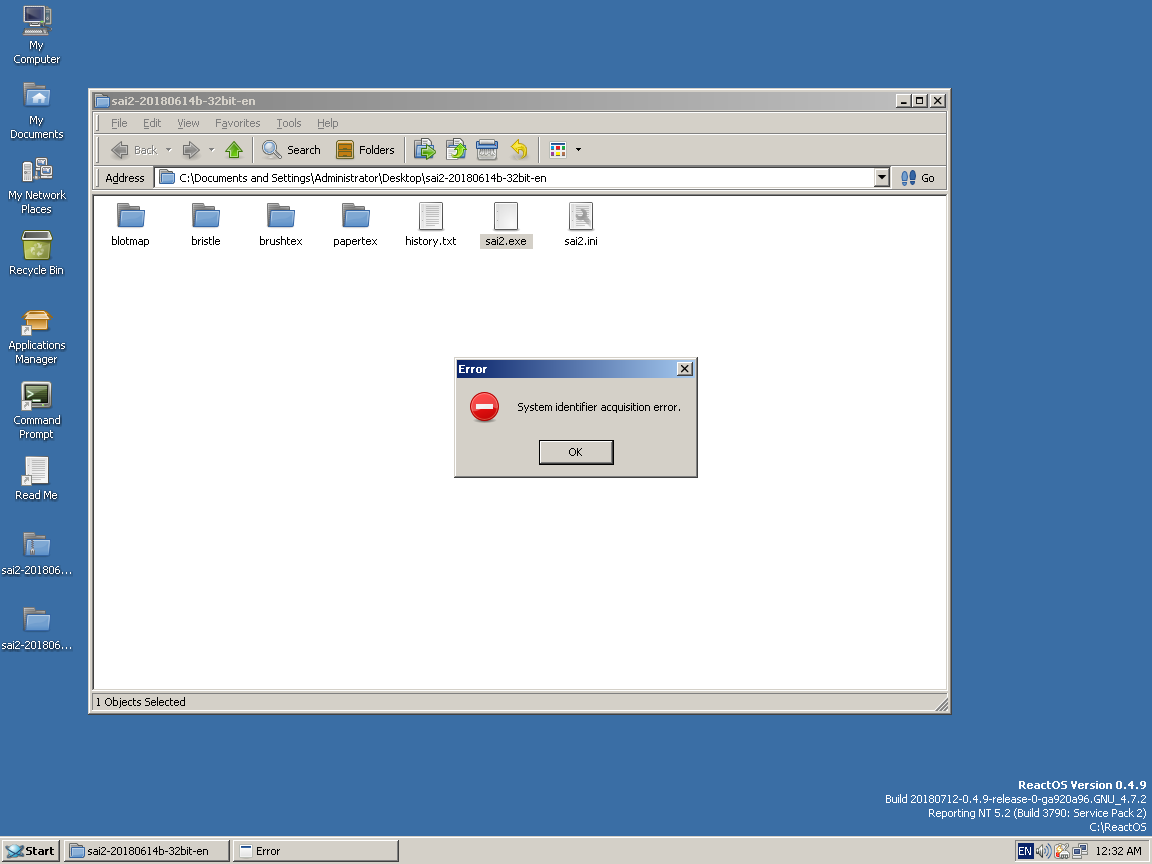The image size is (1152, 864).
Task: Select the bottom sai2-201806 folder on desktop
Action: [37, 628]
